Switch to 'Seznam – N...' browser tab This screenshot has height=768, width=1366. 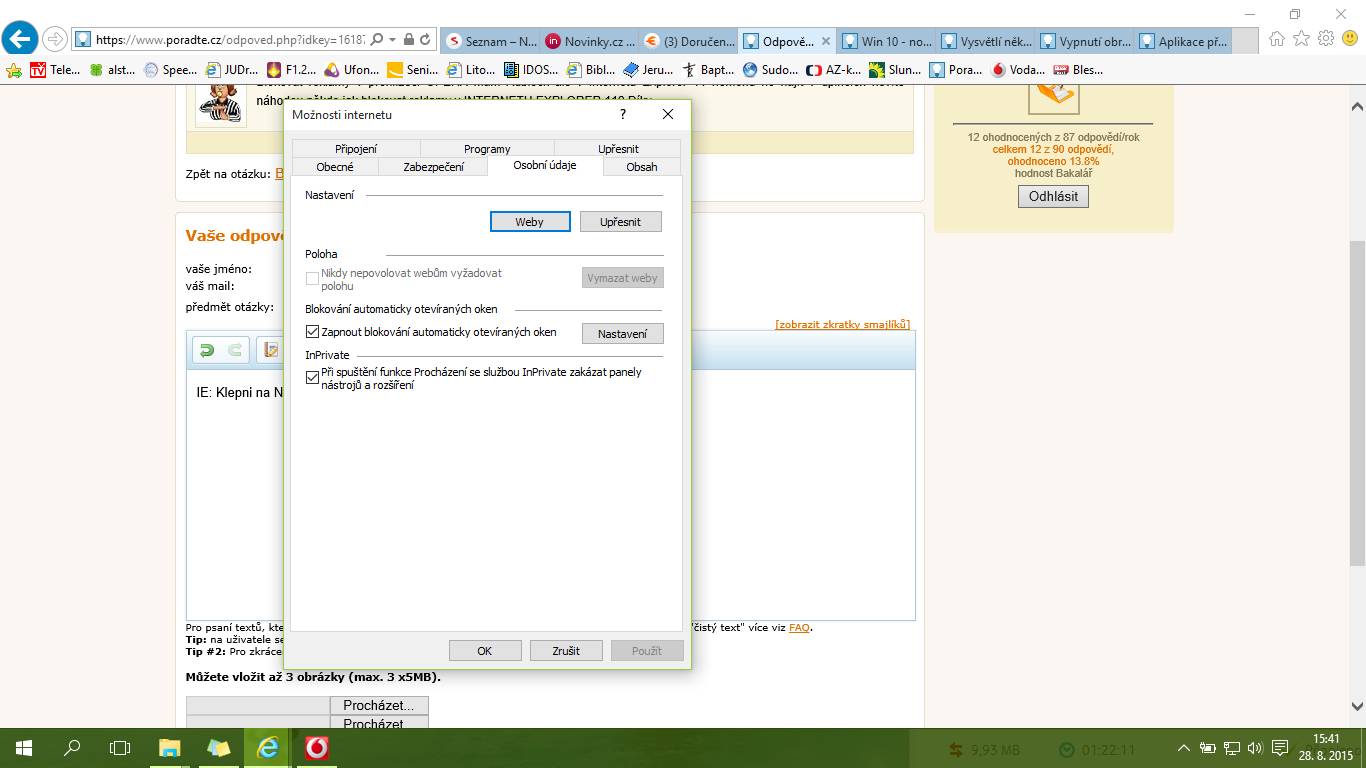490,41
